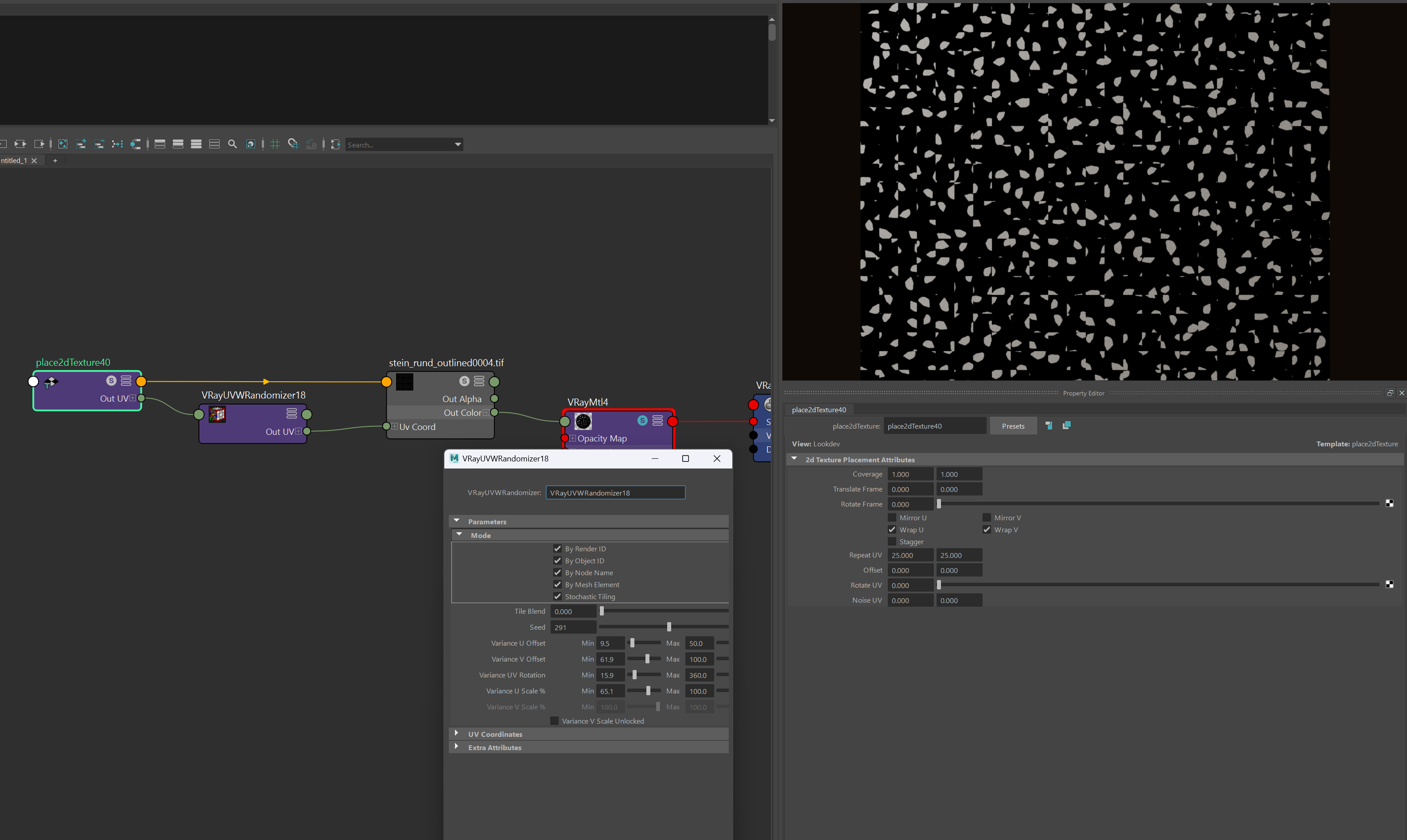Click Rotate Frame map checker button

pyautogui.click(x=1389, y=503)
